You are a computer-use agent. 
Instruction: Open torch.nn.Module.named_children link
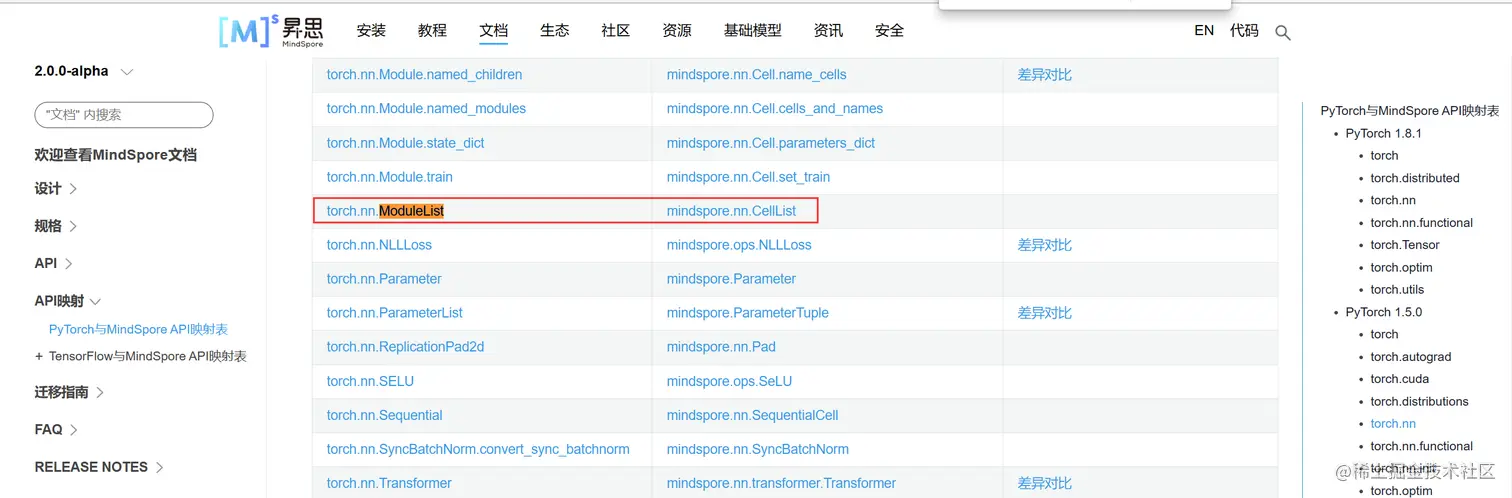pos(424,75)
